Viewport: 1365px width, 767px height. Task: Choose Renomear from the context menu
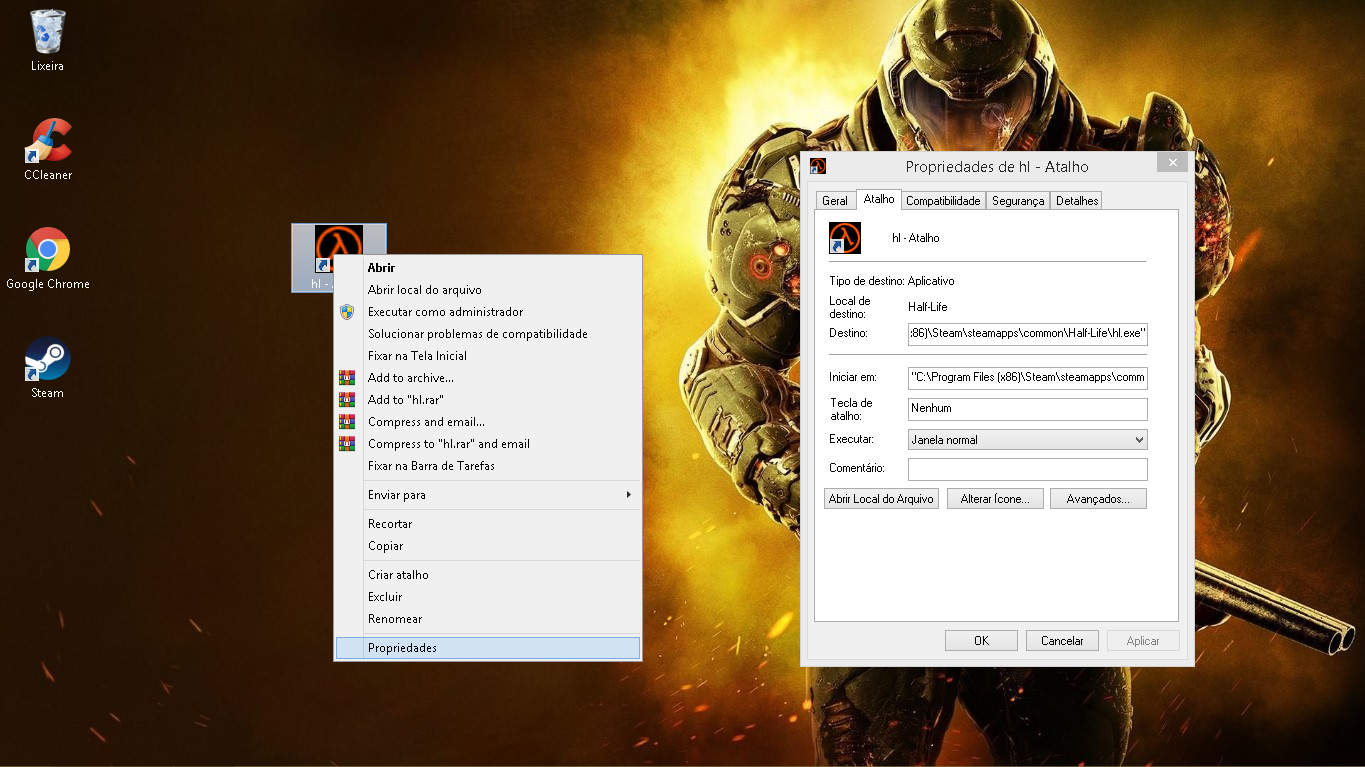pyautogui.click(x=488, y=619)
